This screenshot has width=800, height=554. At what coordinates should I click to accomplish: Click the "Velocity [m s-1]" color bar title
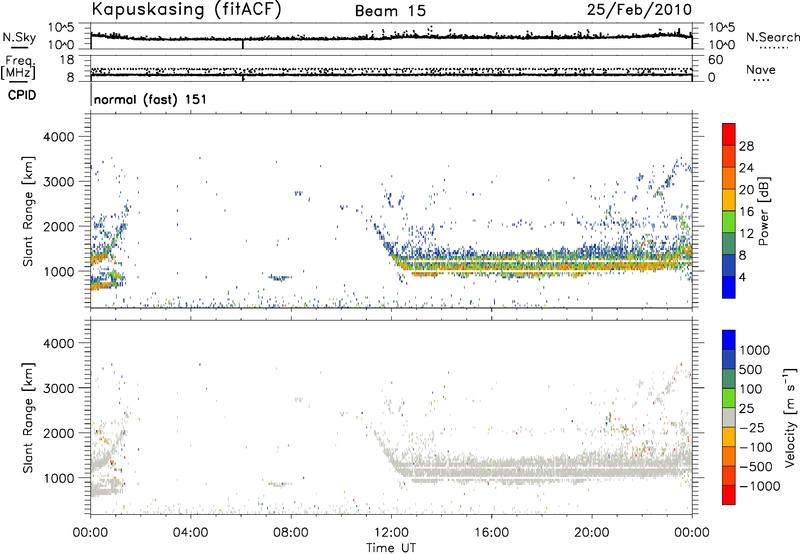pos(790,417)
